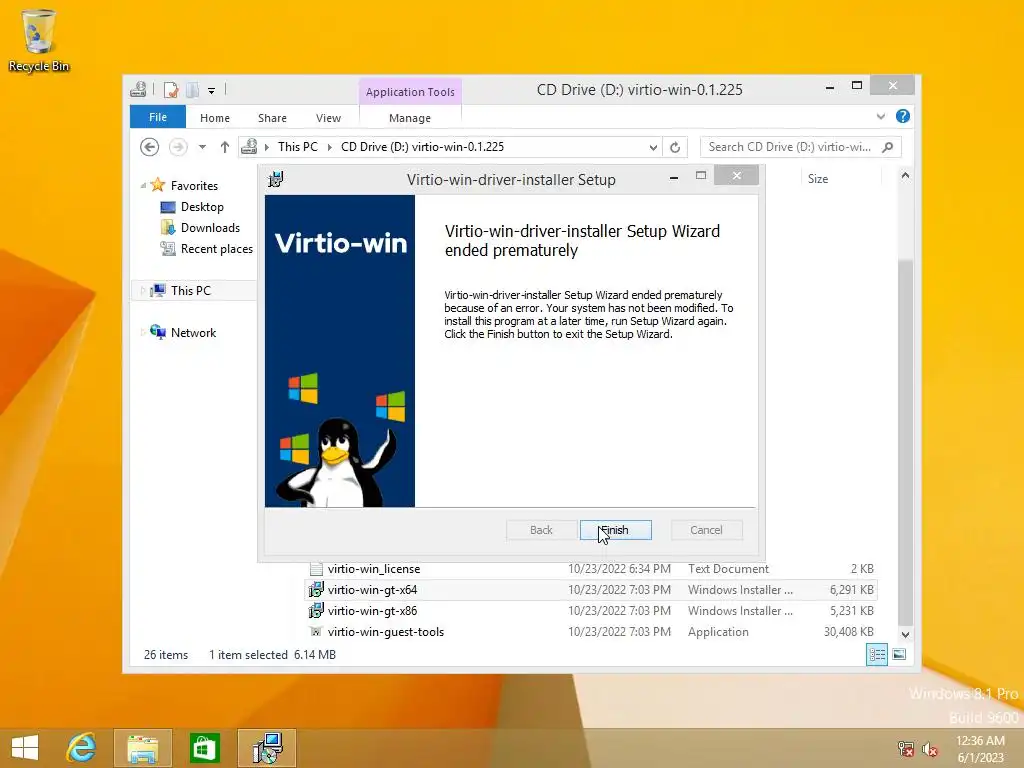Click the CD Drive (D:) breadcrumb segment
The height and width of the screenshot is (768, 1024).
tap(423, 147)
